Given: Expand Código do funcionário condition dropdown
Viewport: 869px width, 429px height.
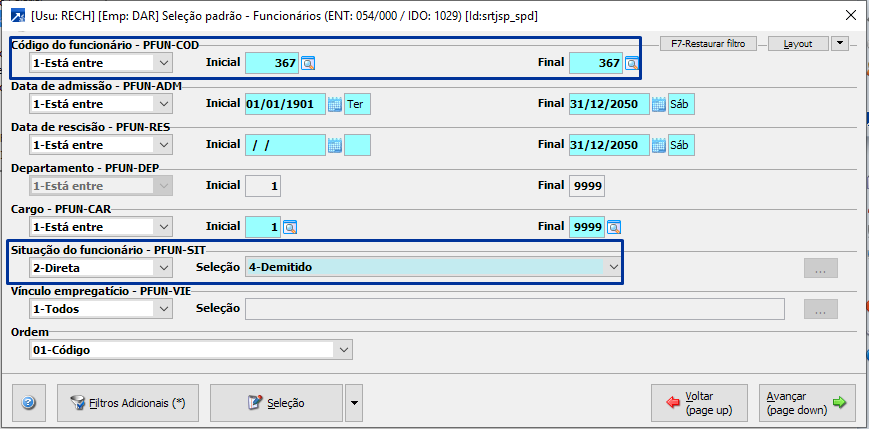Looking at the screenshot, I should 163,63.
